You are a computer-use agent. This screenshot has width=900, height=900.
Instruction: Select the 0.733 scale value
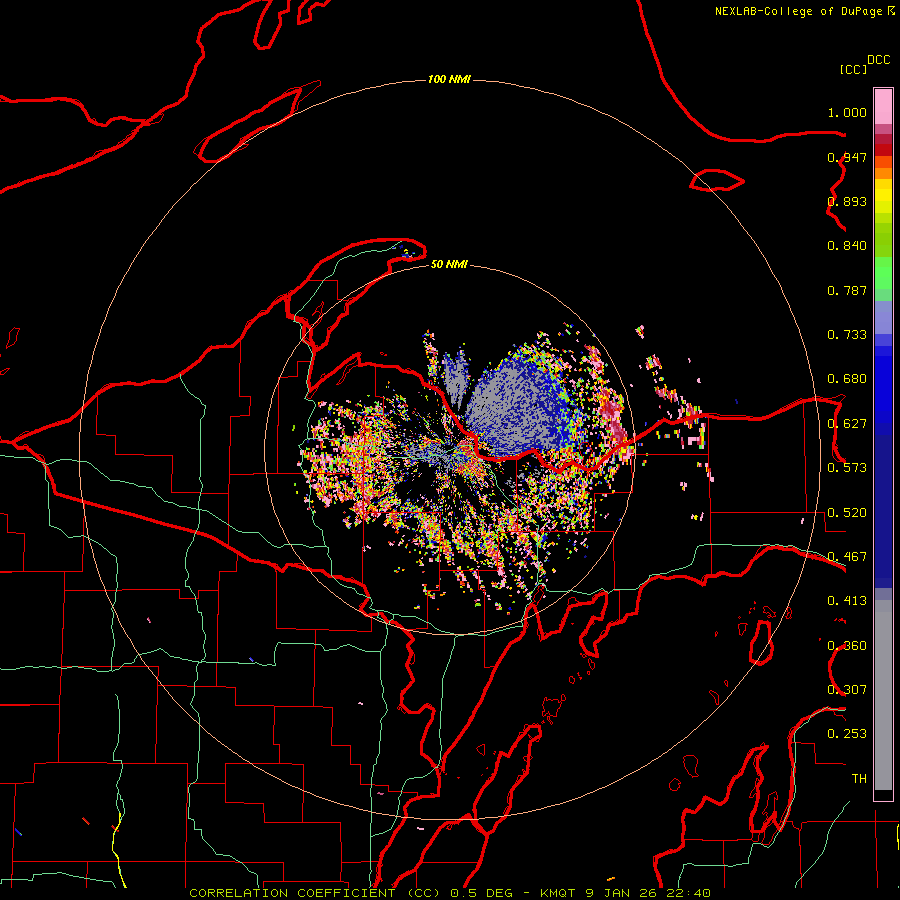[847, 335]
